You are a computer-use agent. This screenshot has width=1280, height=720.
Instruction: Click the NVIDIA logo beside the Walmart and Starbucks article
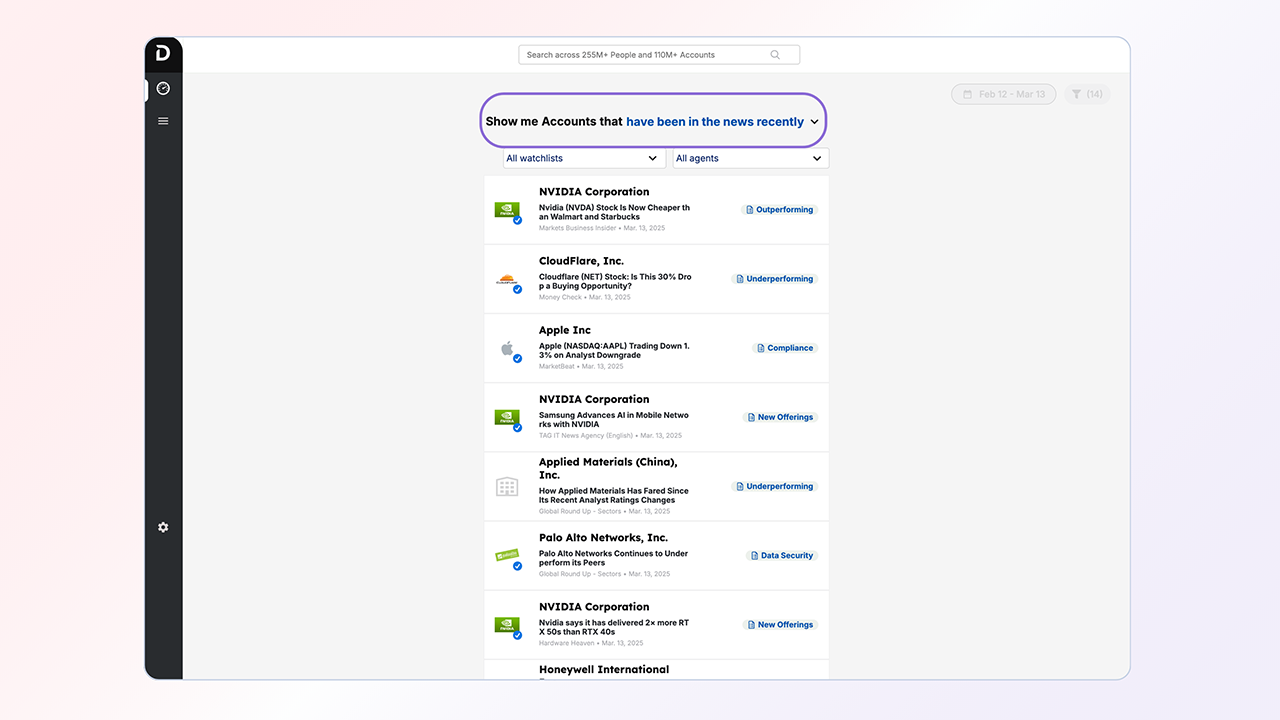(507, 210)
